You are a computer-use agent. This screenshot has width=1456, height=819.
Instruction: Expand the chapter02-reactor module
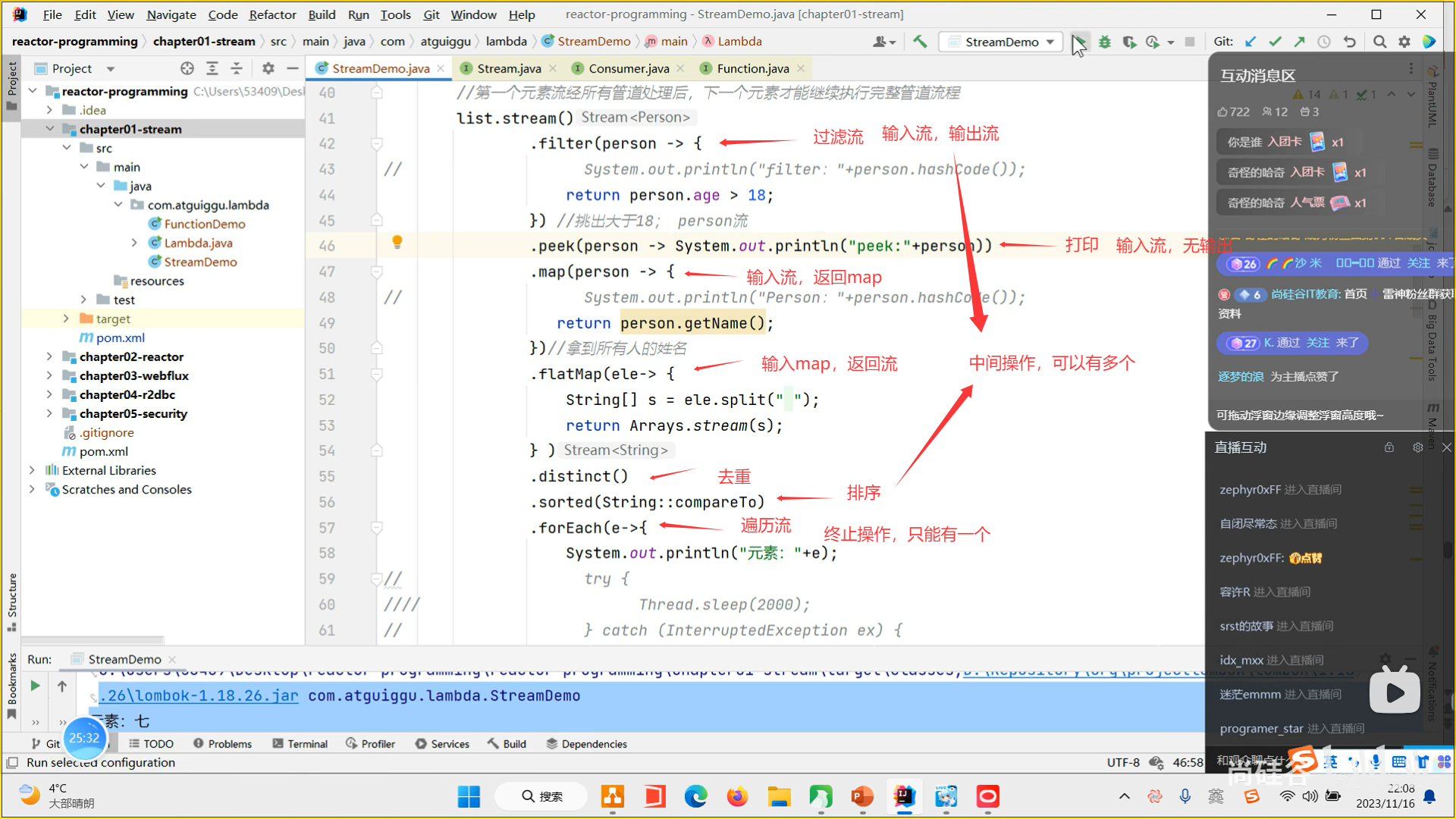tap(49, 356)
